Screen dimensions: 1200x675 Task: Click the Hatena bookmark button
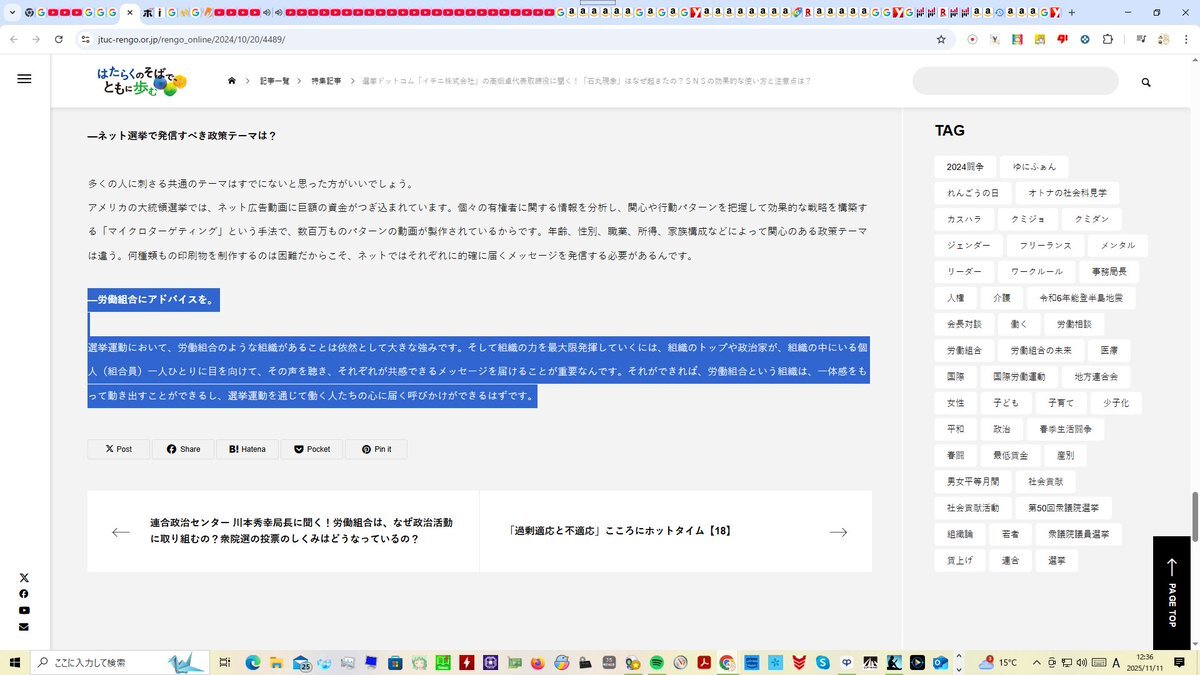247,449
